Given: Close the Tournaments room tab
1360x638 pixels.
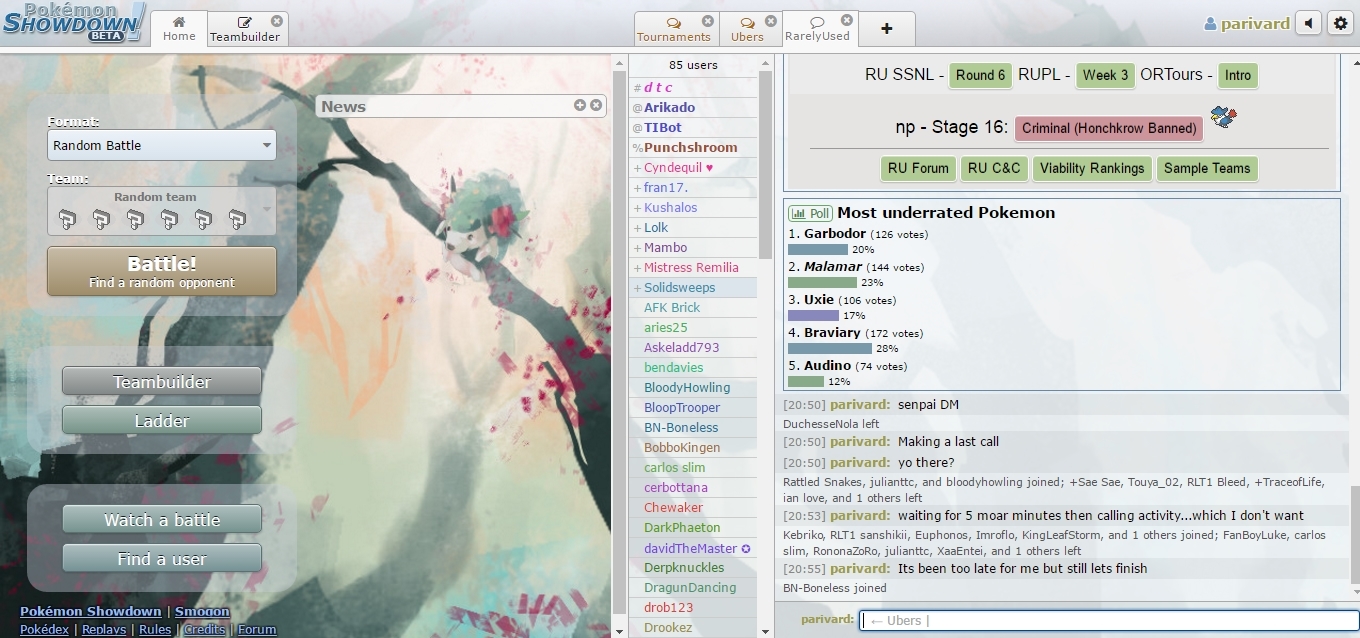Looking at the screenshot, I should click(708, 20).
